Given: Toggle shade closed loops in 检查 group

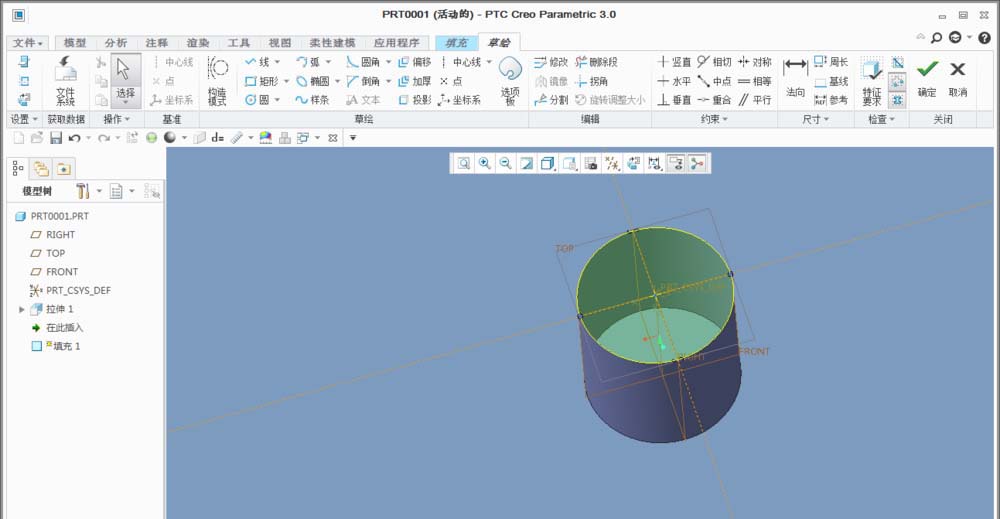Looking at the screenshot, I should click(x=897, y=100).
